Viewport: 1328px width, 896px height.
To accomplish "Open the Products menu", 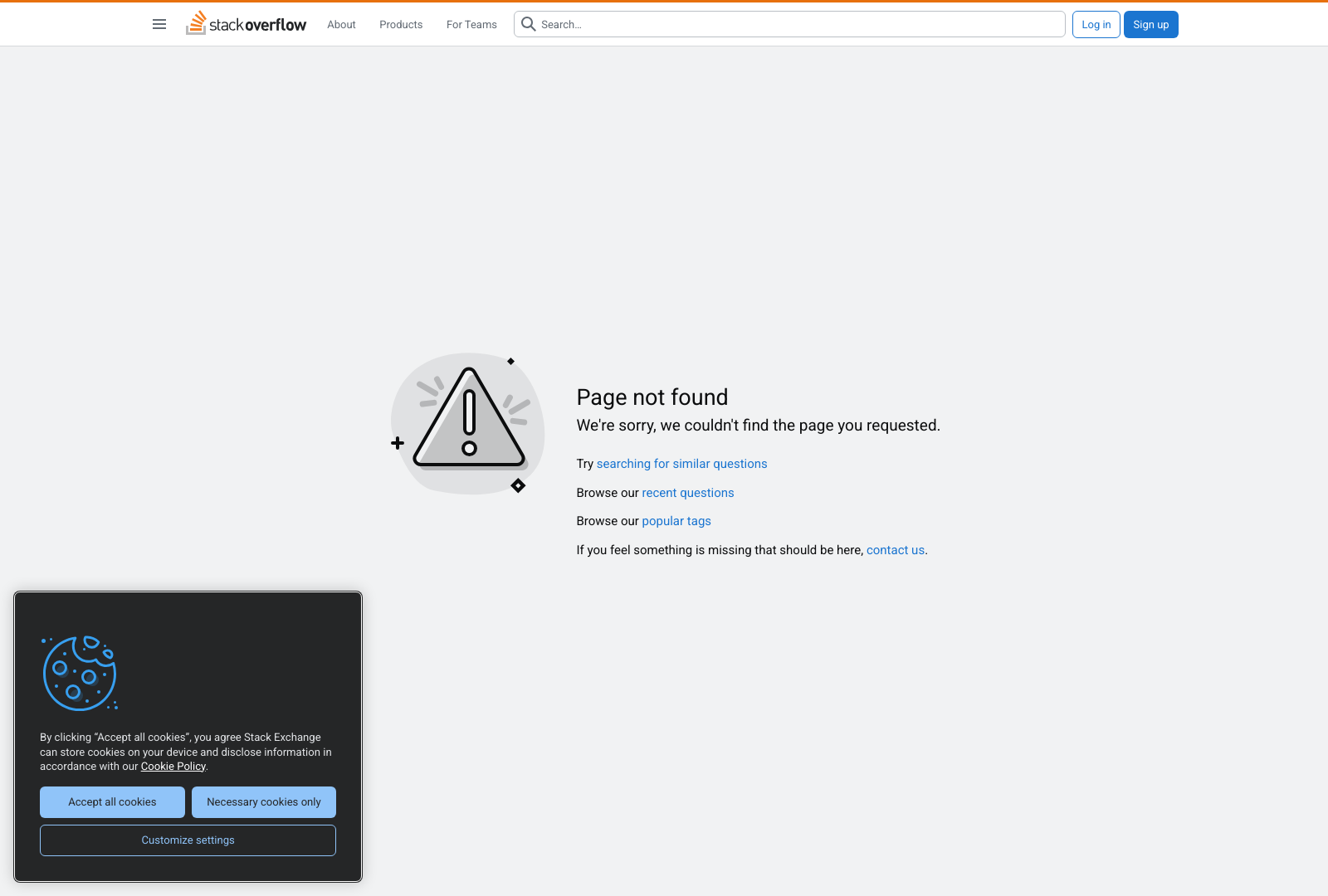I will 401,25.
